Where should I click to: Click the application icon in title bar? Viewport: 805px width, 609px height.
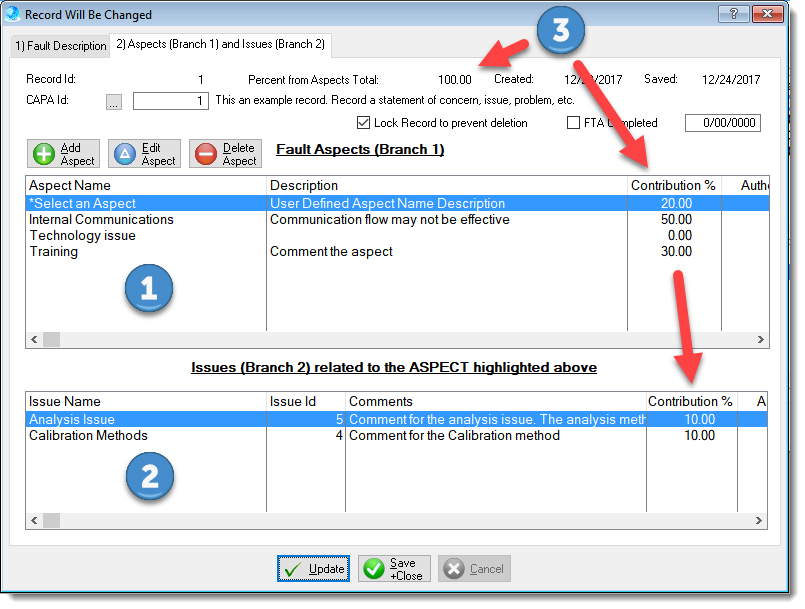pyautogui.click(x=14, y=13)
